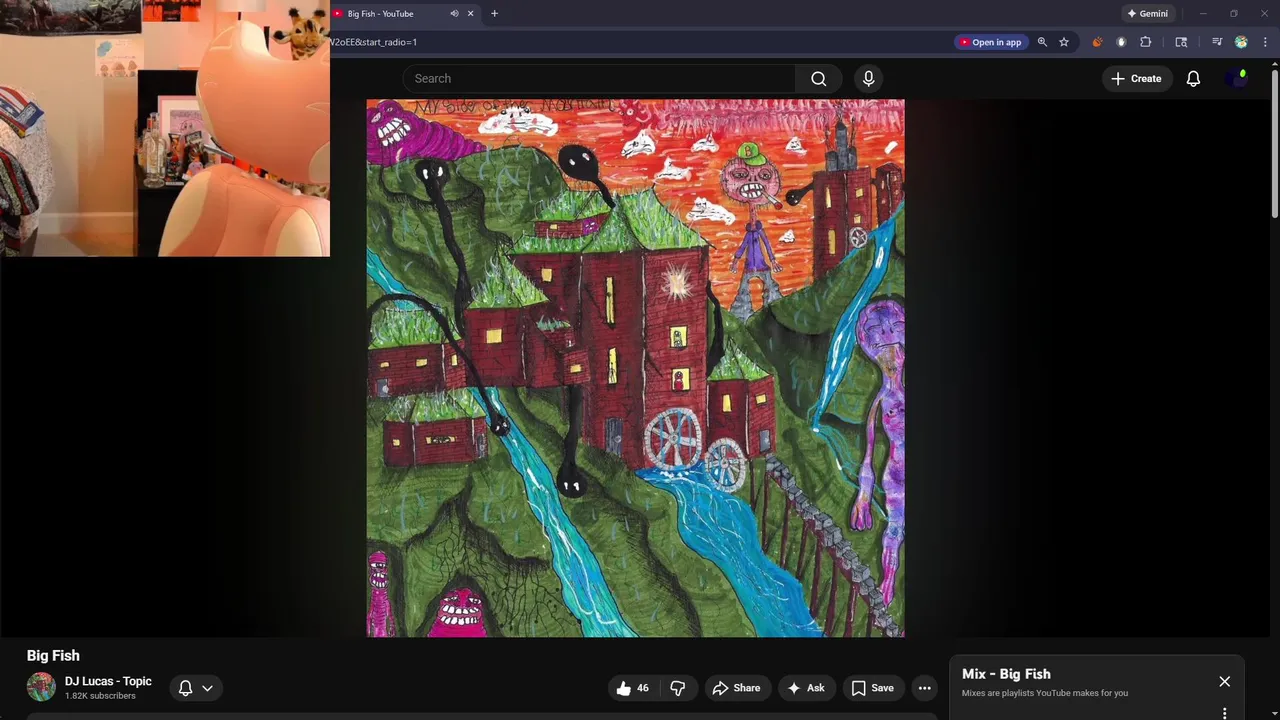
Task: Mute tab via speaker icon on tab
Action: point(454,14)
